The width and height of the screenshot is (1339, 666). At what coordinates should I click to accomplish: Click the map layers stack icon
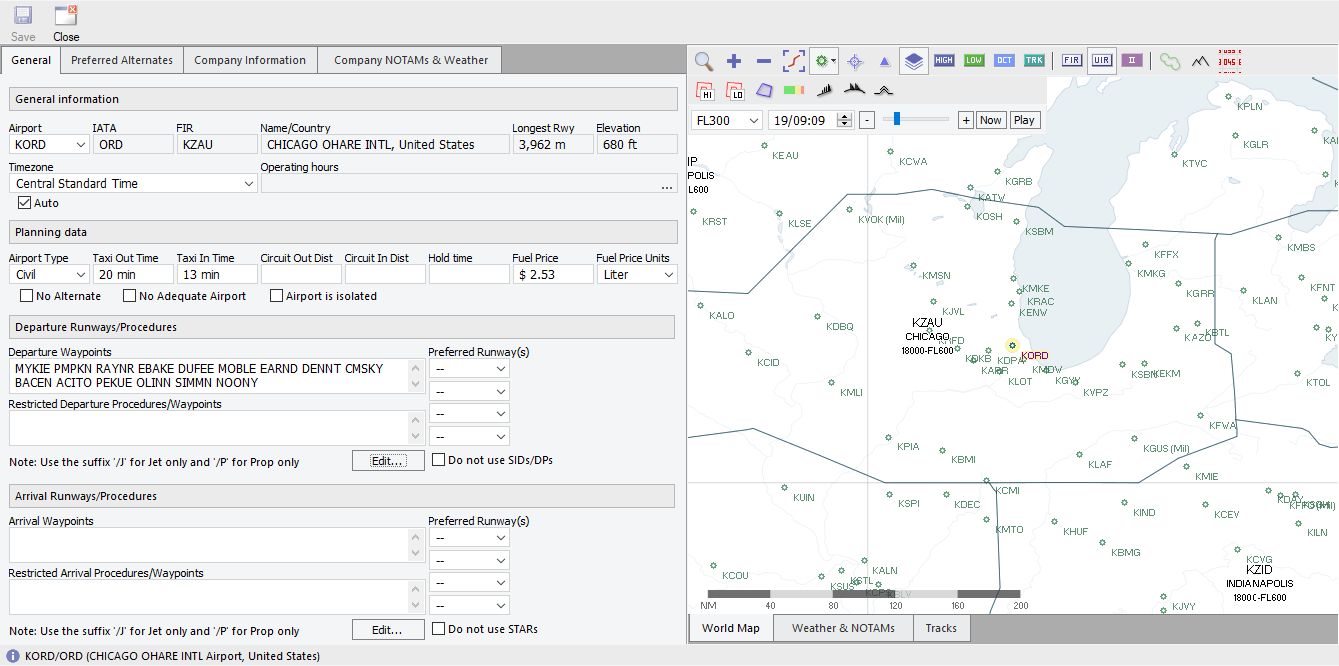point(913,61)
